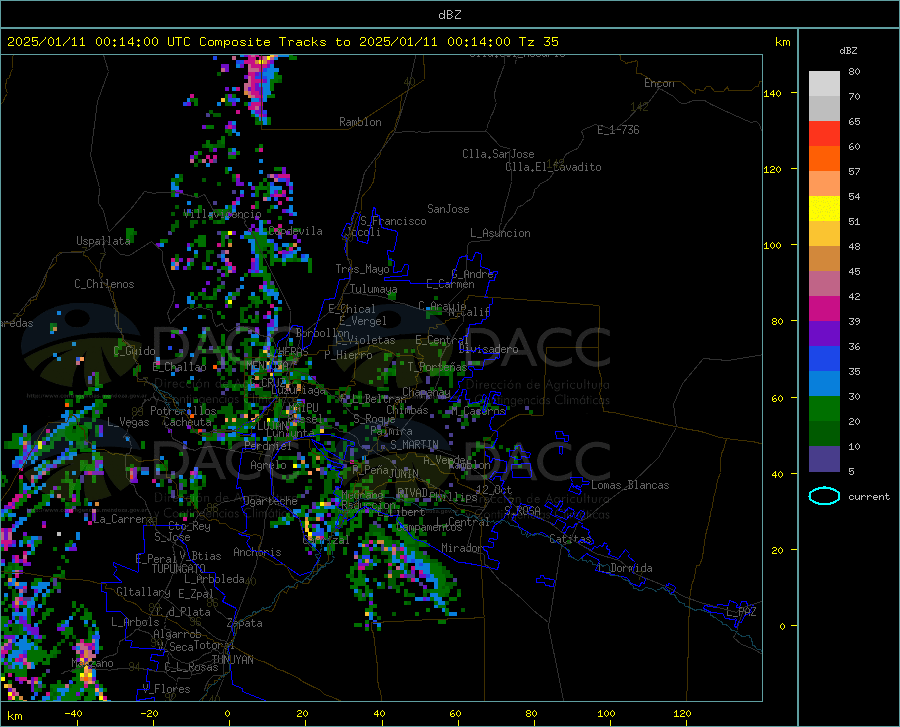Click the 'Palmira' map label
900x727 pixels.
(391, 430)
